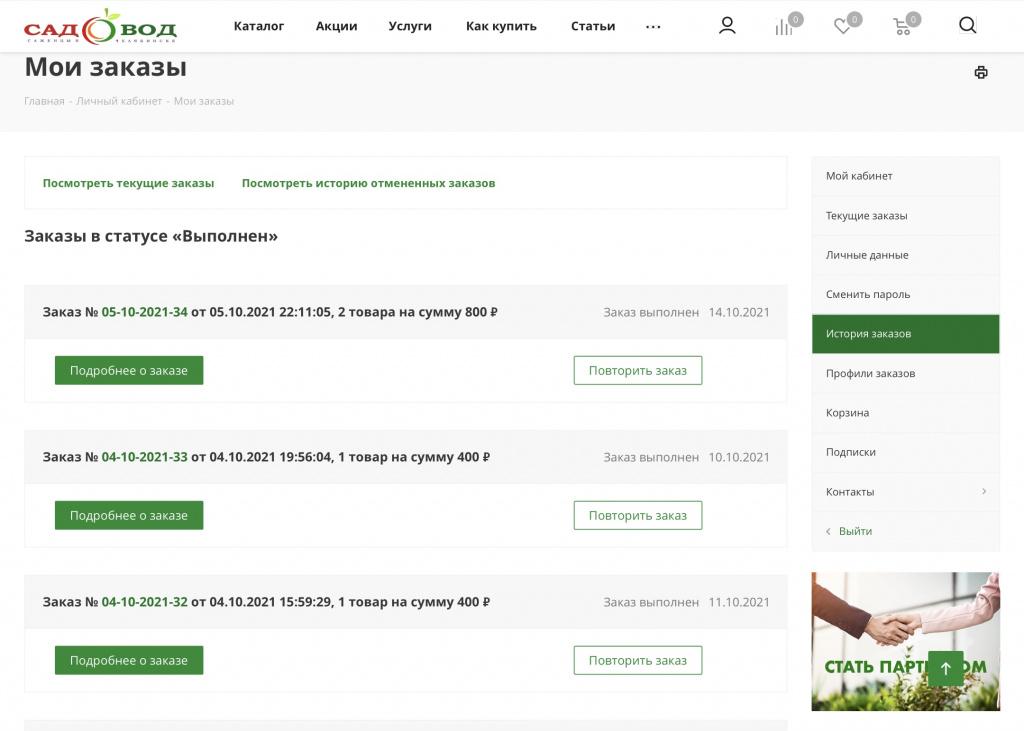Open the shopping cart icon
Screen dimensions: 1024x731
[x=902, y=27]
